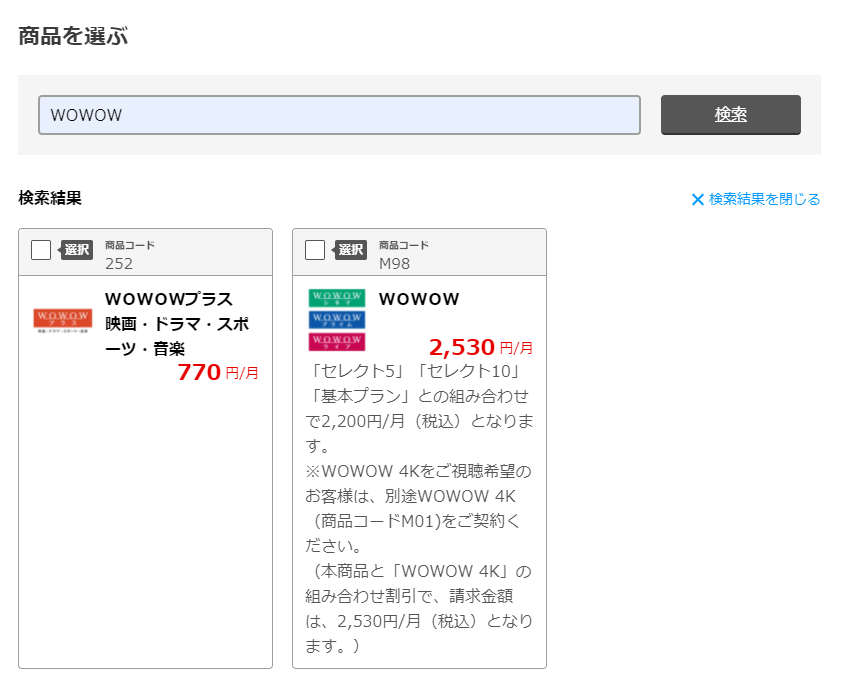Click product code text 252
The height and width of the screenshot is (685, 844).
click(119, 264)
